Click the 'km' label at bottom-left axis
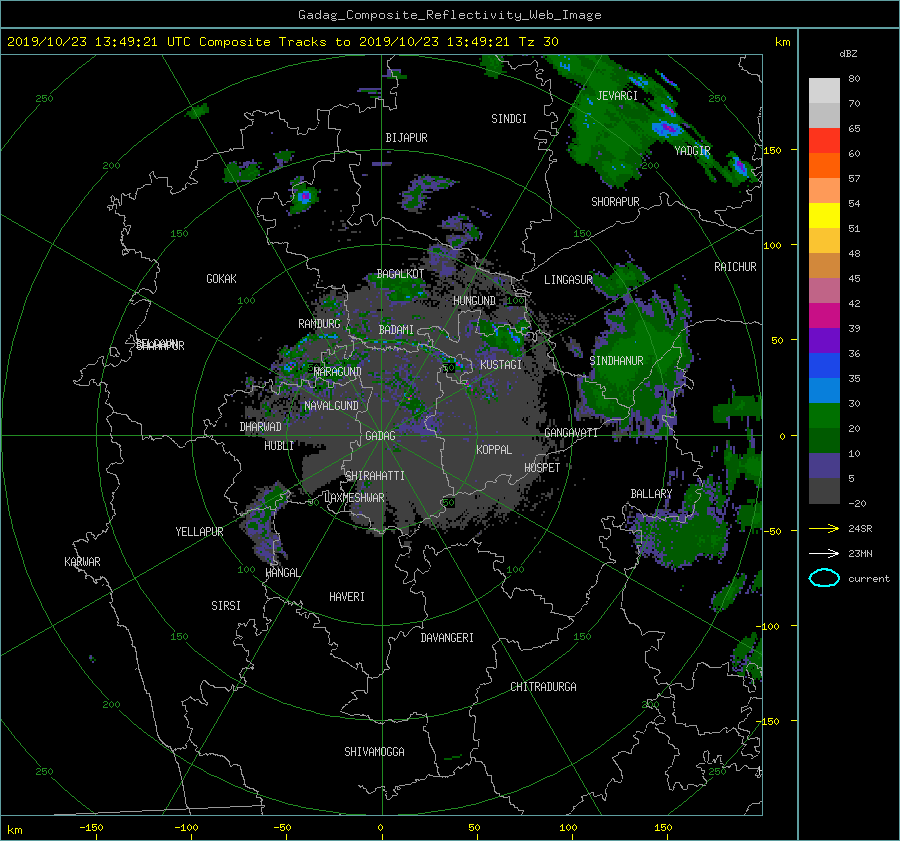The image size is (900, 841). pos(14,830)
